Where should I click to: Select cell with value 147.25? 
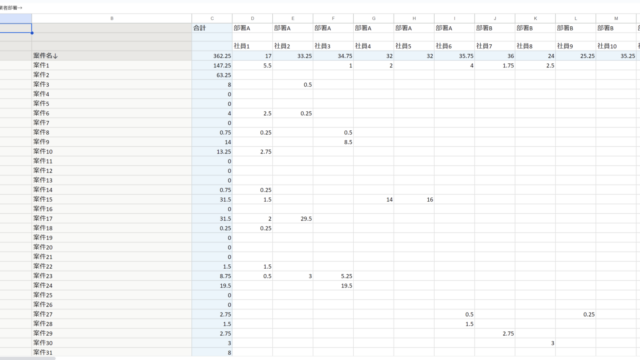coord(212,65)
